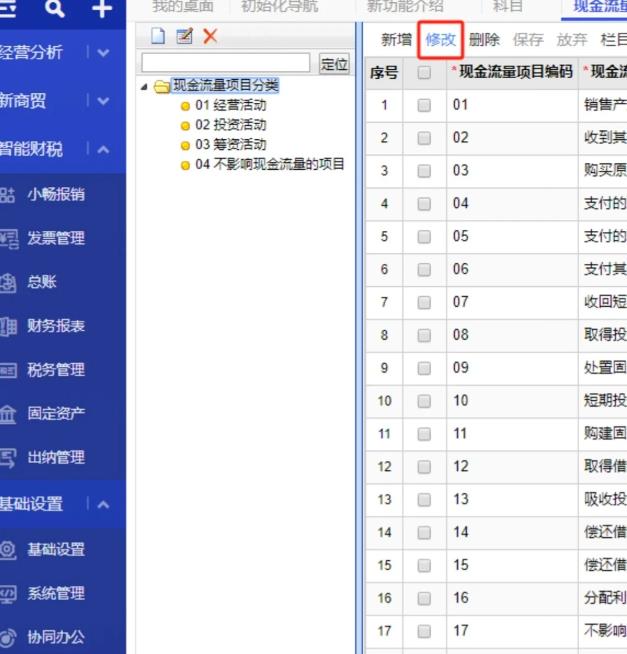The height and width of the screenshot is (654, 627).
Task: Click the red X delete icon
Action: coord(210,36)
